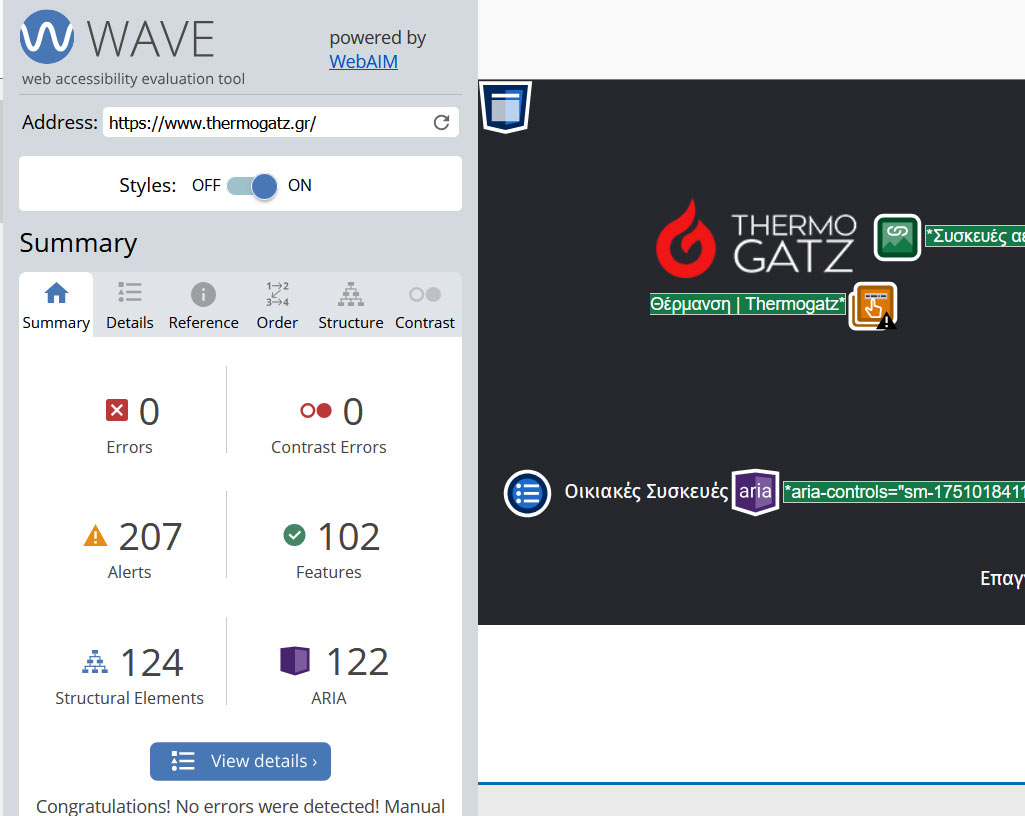The width and height of the screenshot is (1025, 816).
Task: Open the WebAIM link
Action: [x=363, y=62]
